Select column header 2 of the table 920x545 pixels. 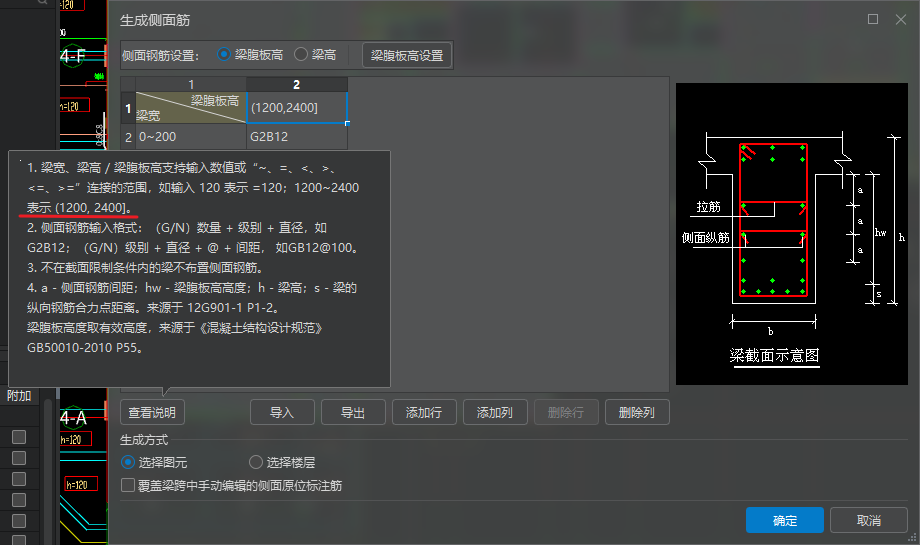tap(297, 84)
